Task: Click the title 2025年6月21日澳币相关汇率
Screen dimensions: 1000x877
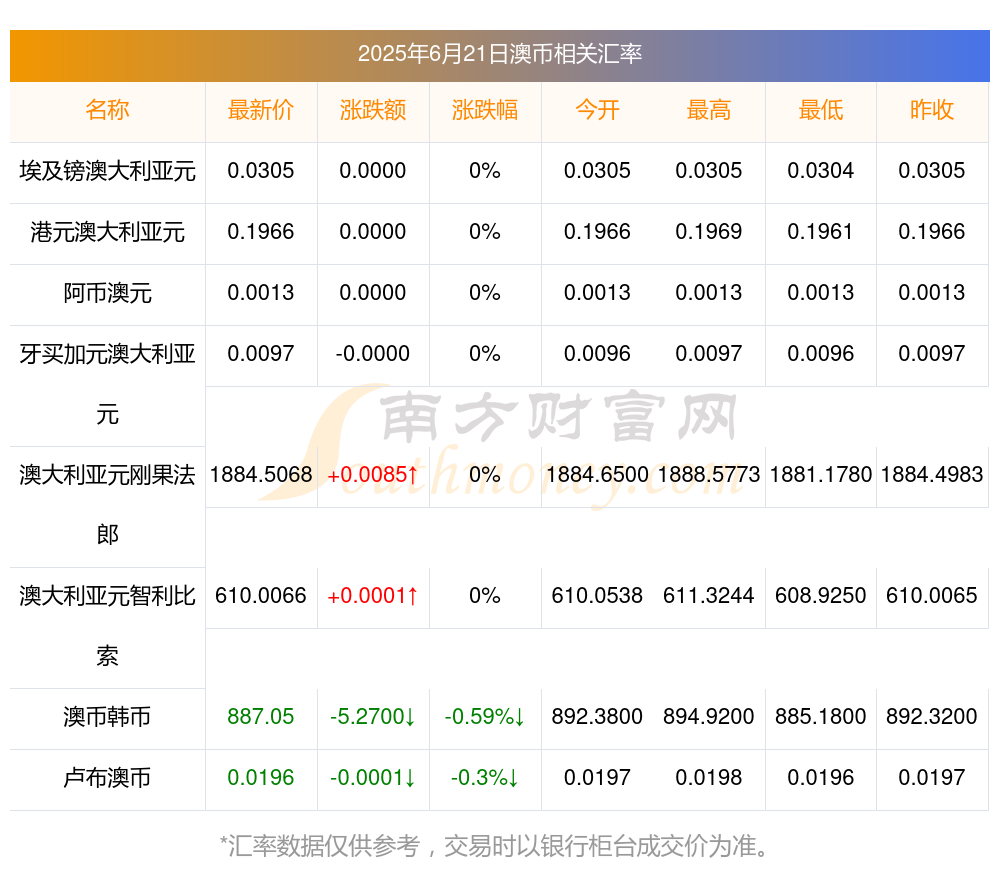Action: pyautogui.click(x=499, y=54)
